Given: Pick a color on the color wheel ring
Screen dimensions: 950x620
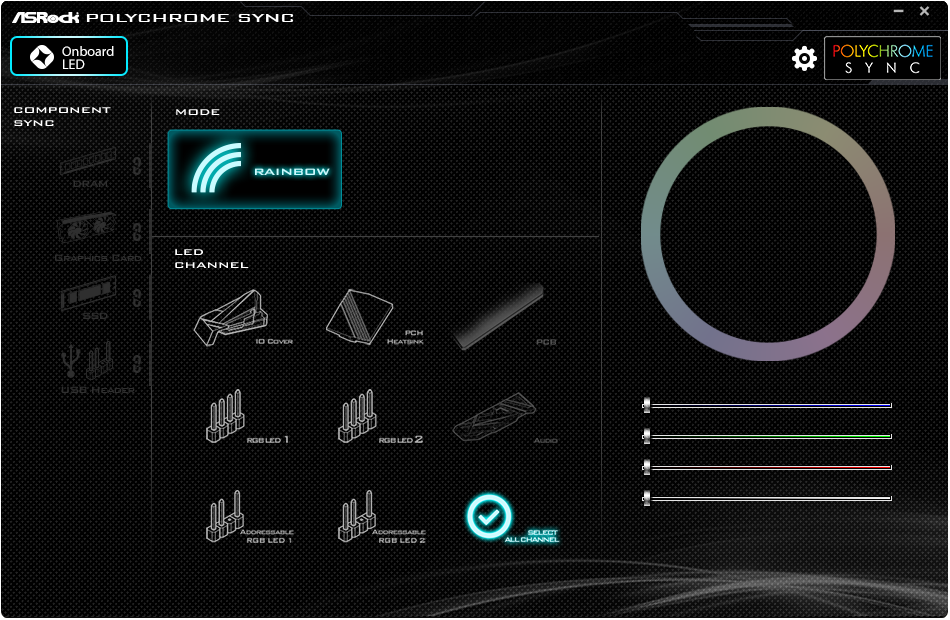Looking at the screenshot, I should [x=768, y=117].
